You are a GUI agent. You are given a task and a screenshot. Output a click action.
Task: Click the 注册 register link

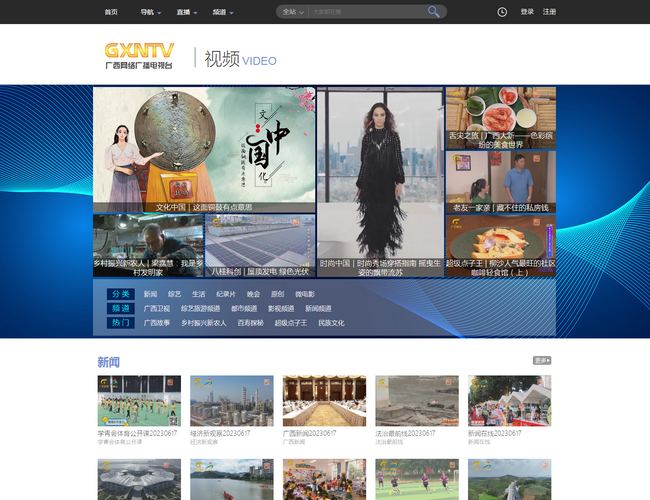(x=550, y=12)
